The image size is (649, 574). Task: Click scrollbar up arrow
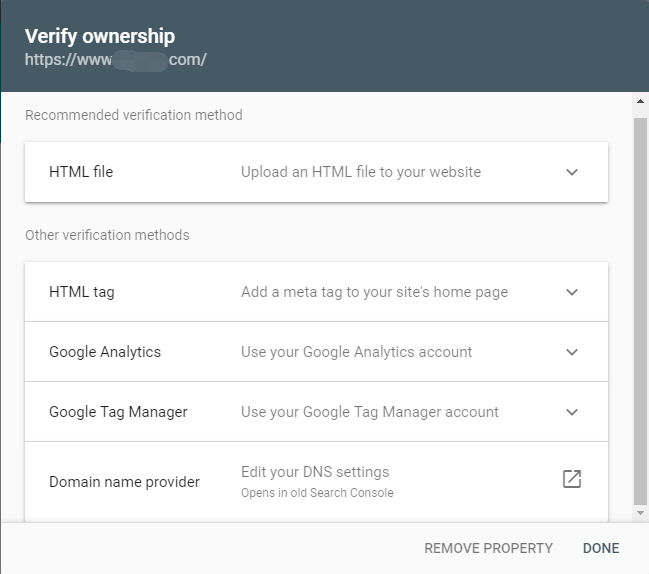coord(641,101)
